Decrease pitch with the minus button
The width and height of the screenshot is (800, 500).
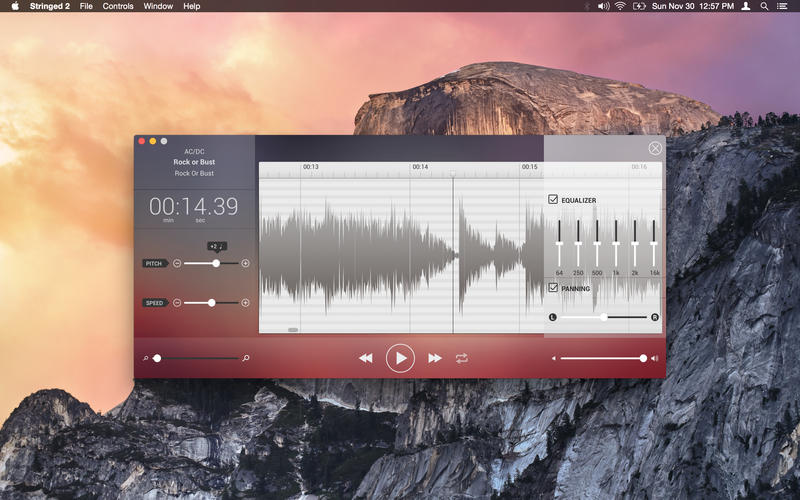[177, 263]
